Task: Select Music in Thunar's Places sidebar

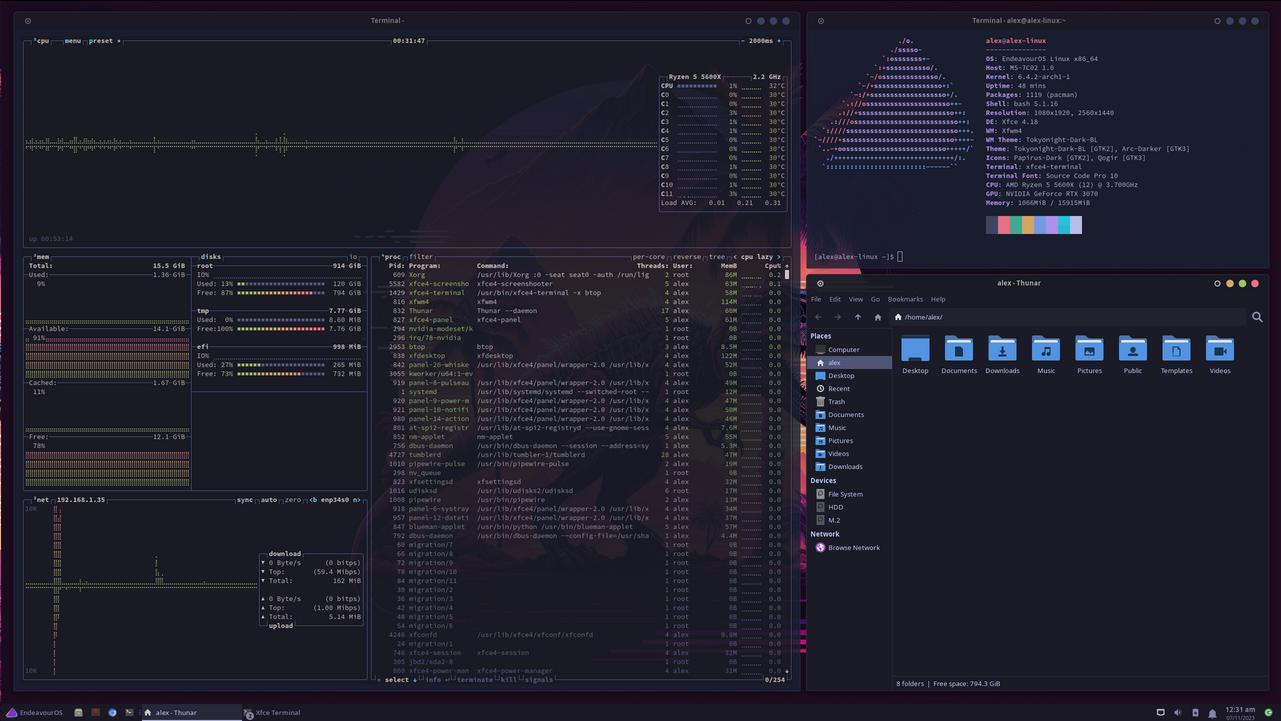Action: (x=850, y=428)
